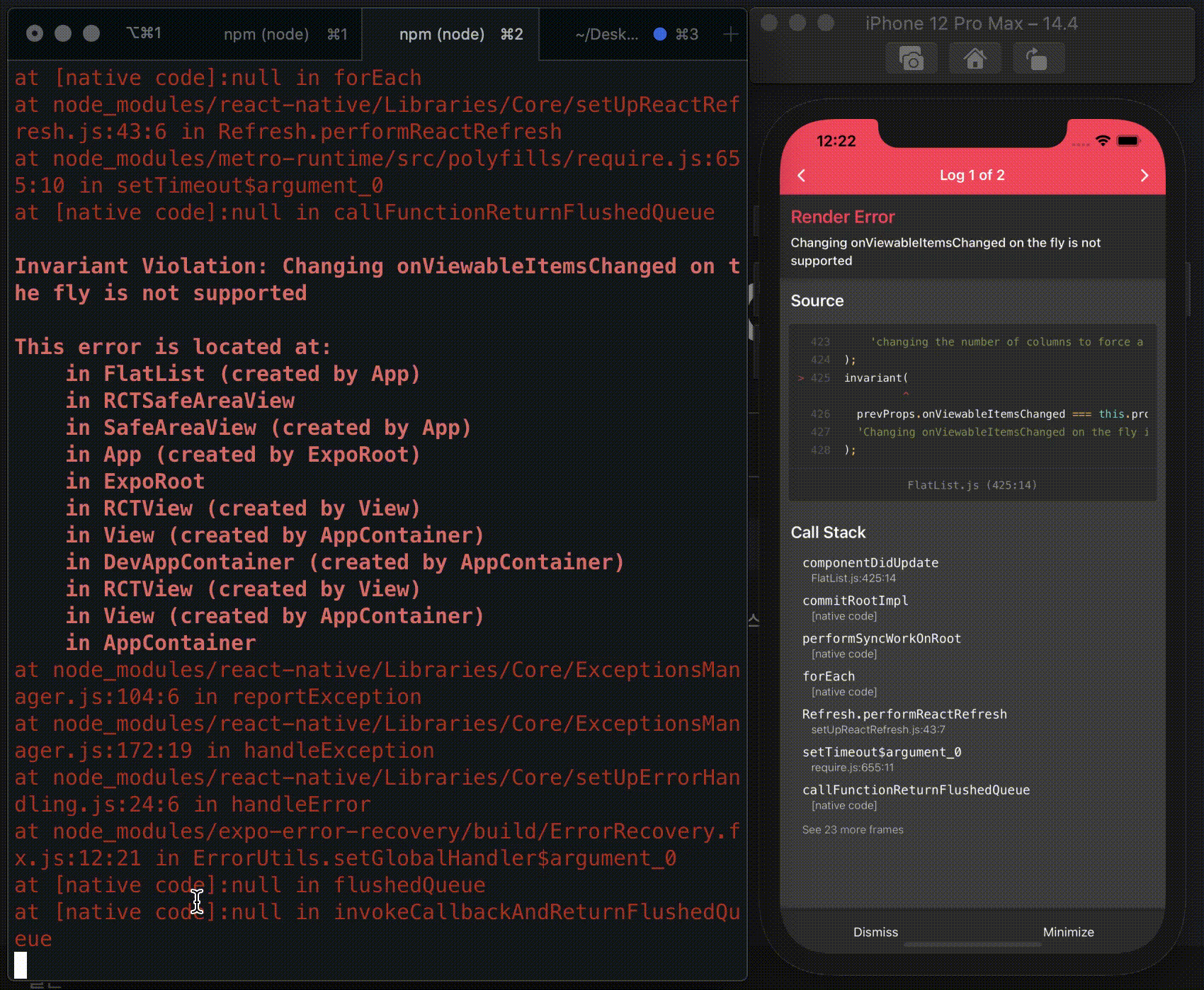
Task: Click terminal line 'This error is located at:'
Action: (173, 347)
